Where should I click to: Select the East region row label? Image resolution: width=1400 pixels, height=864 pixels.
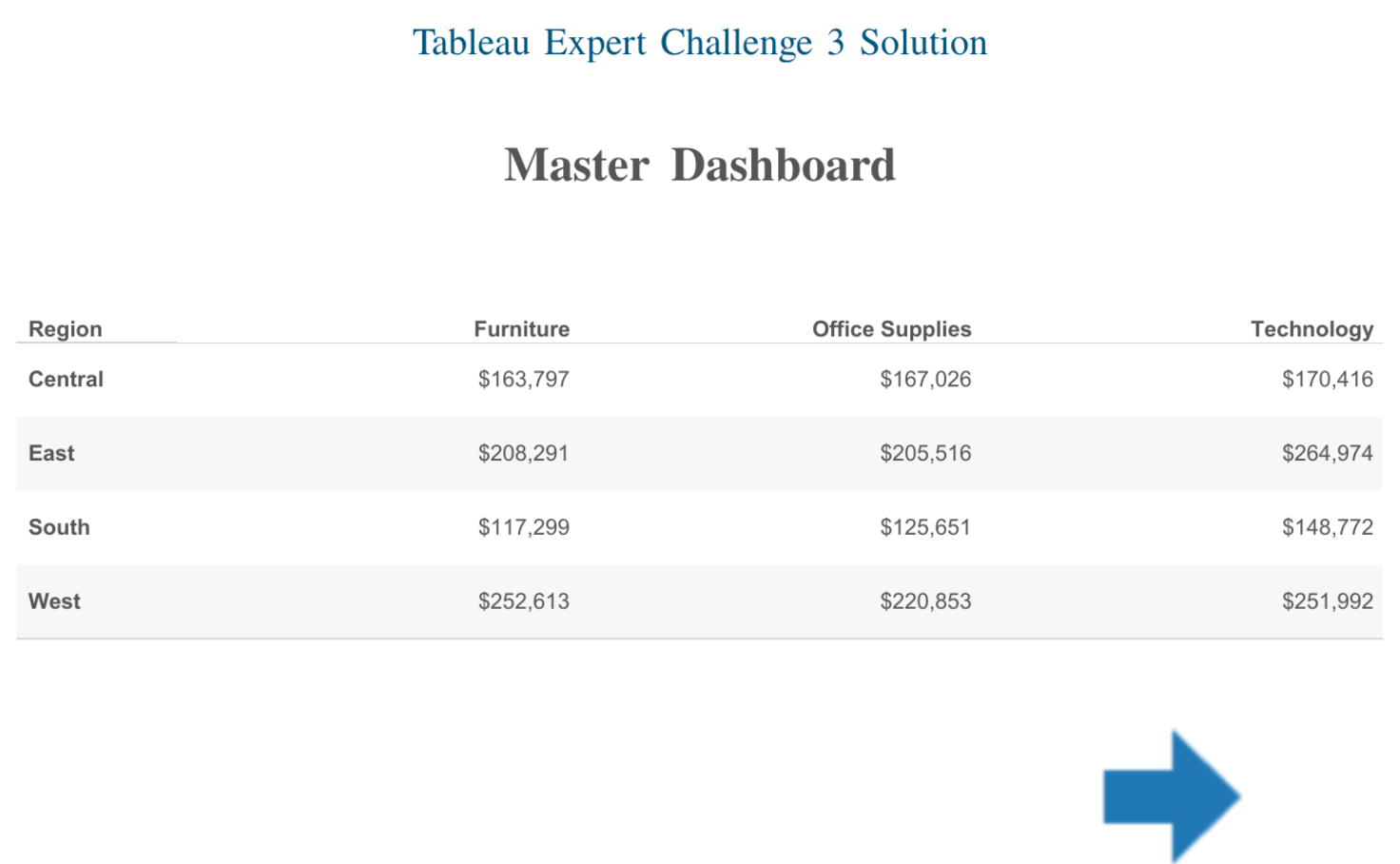pyautogui.click(x=51, y=453)
